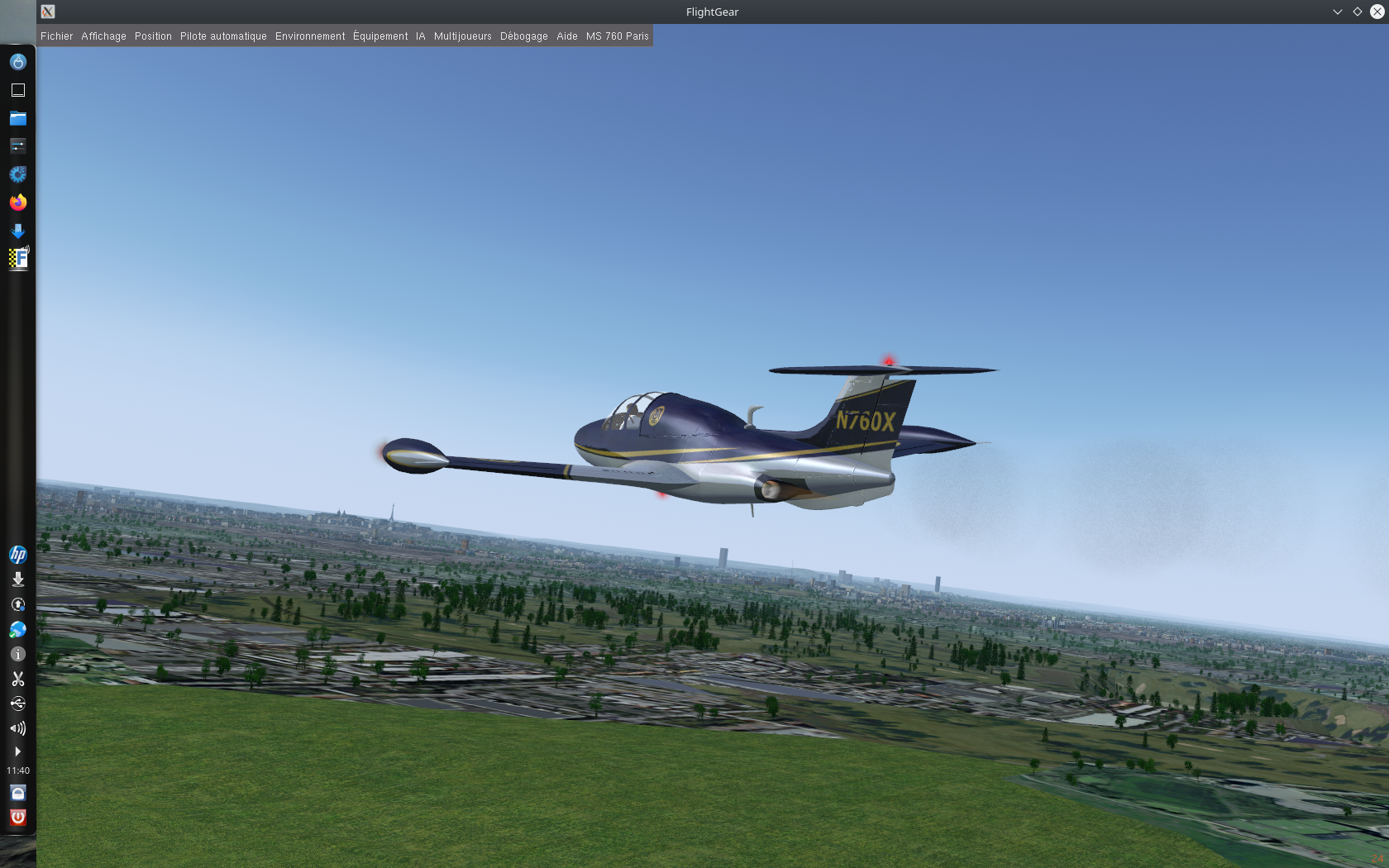The width and height of the screenshot is (1389, 868).
Task: Open the Fichier menu
Action: (x=56, y=36)
